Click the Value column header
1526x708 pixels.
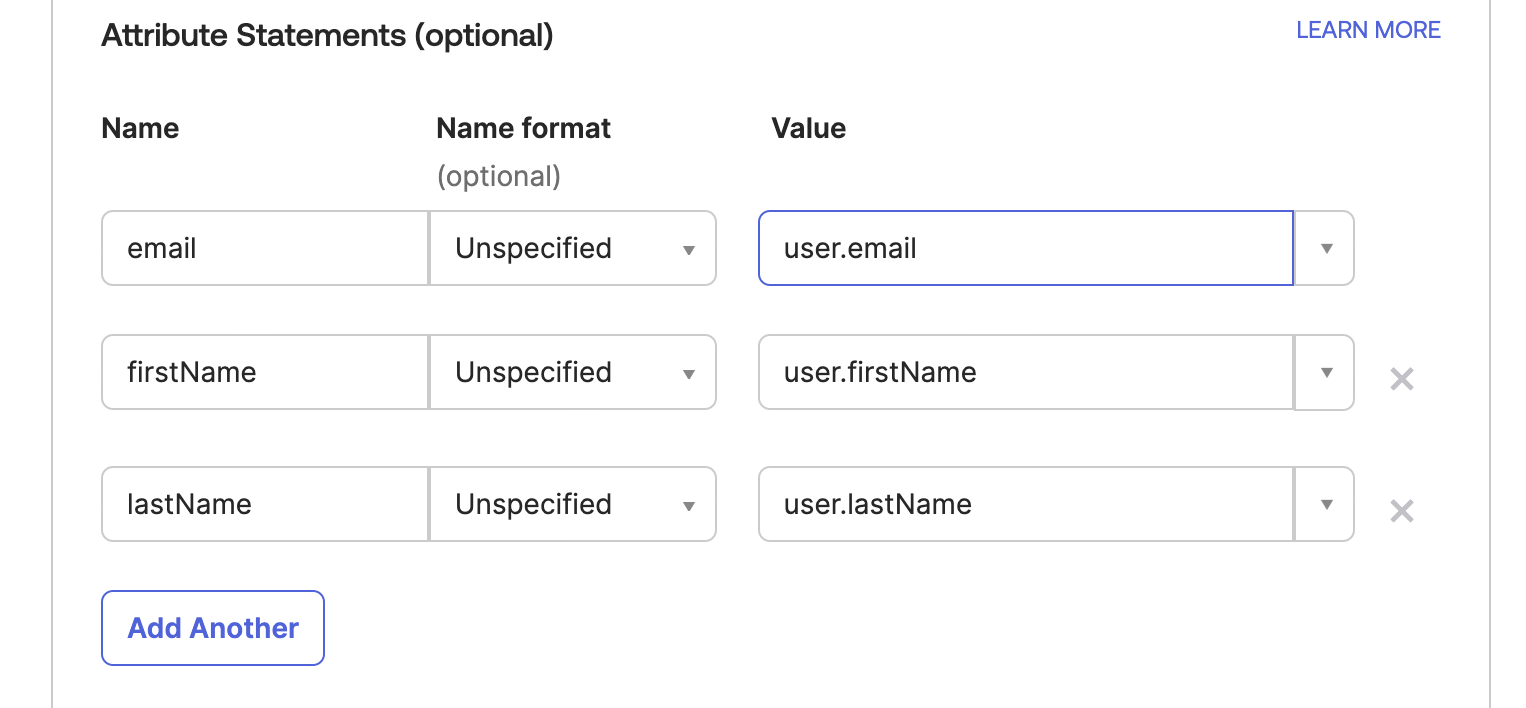pos(808,128)
